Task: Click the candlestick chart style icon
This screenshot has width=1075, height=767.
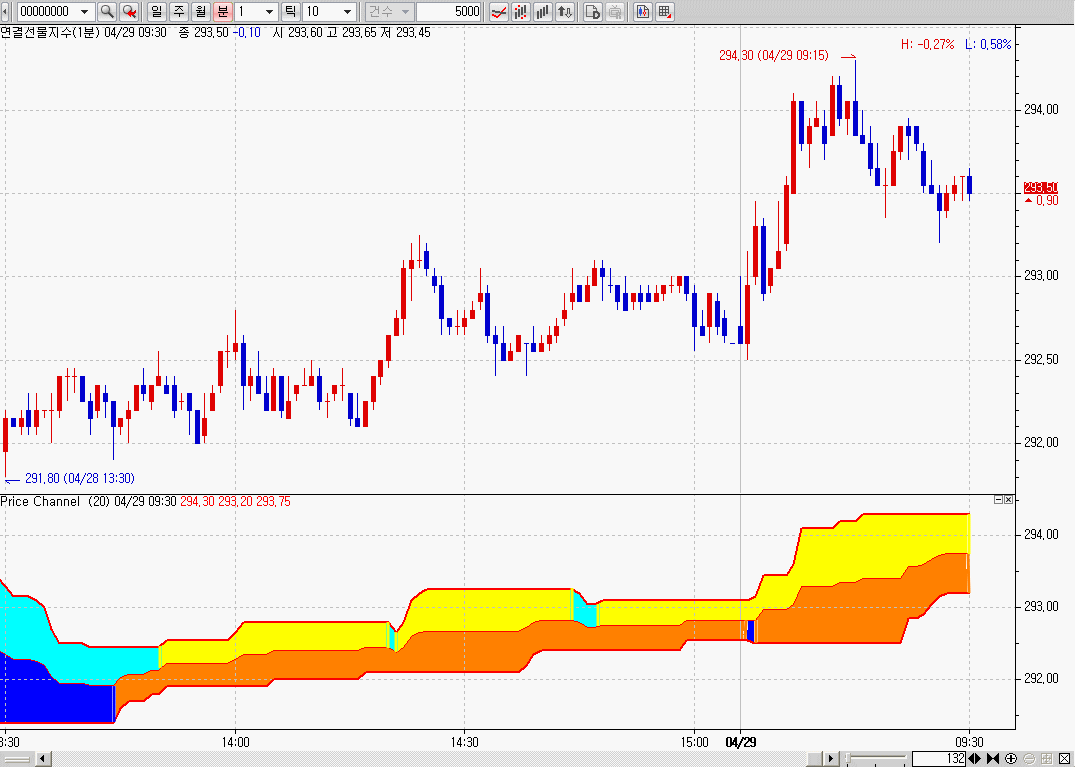Action: point(521,12)
